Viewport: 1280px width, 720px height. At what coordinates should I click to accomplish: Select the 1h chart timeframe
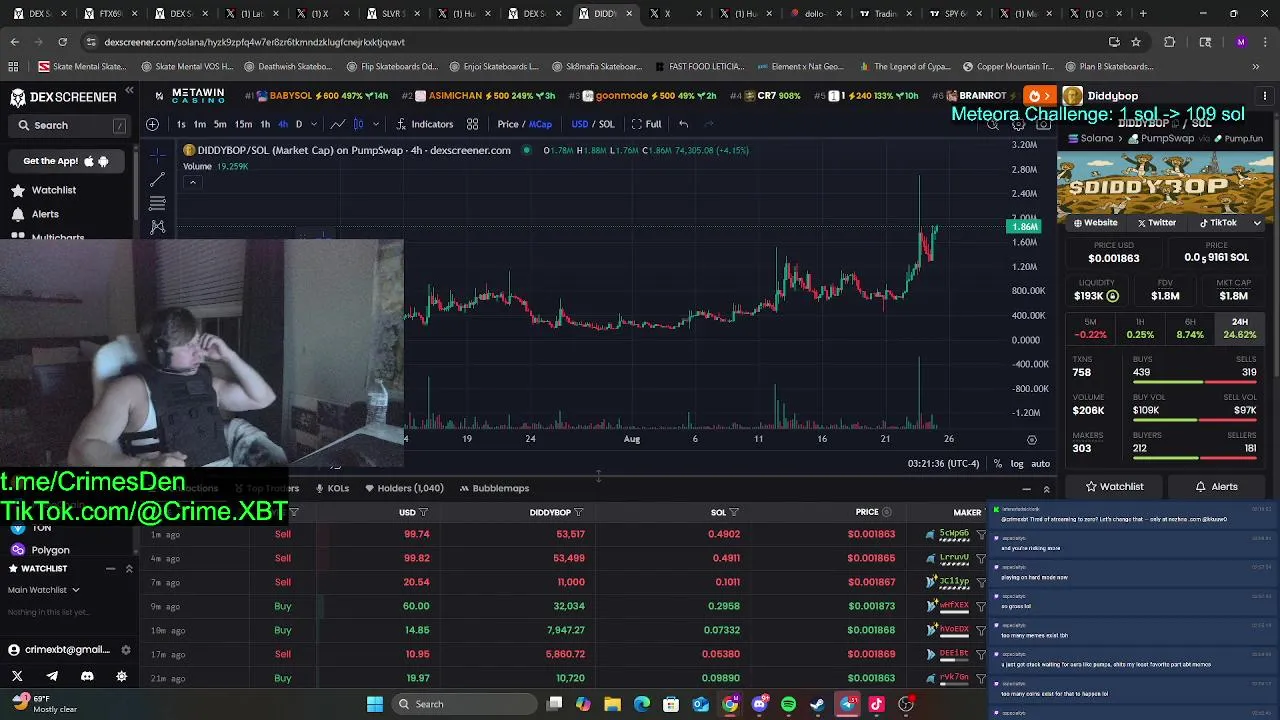[x=265, y=124]
